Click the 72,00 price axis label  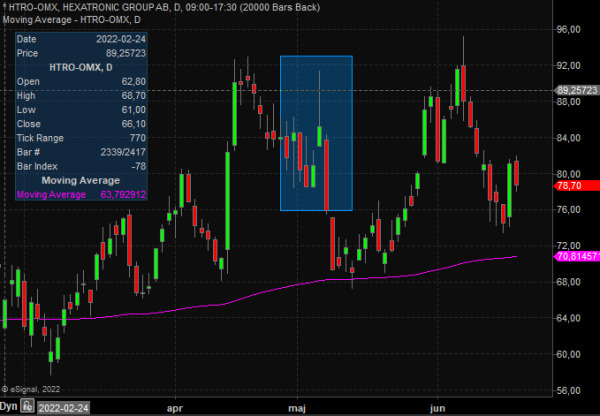point(568,246)
